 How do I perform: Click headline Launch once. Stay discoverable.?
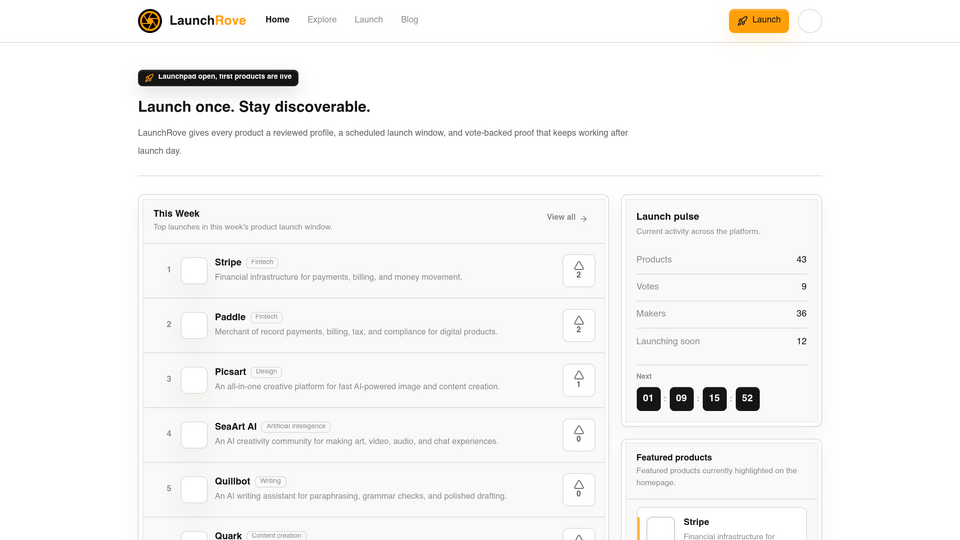(x=254, y=107)
